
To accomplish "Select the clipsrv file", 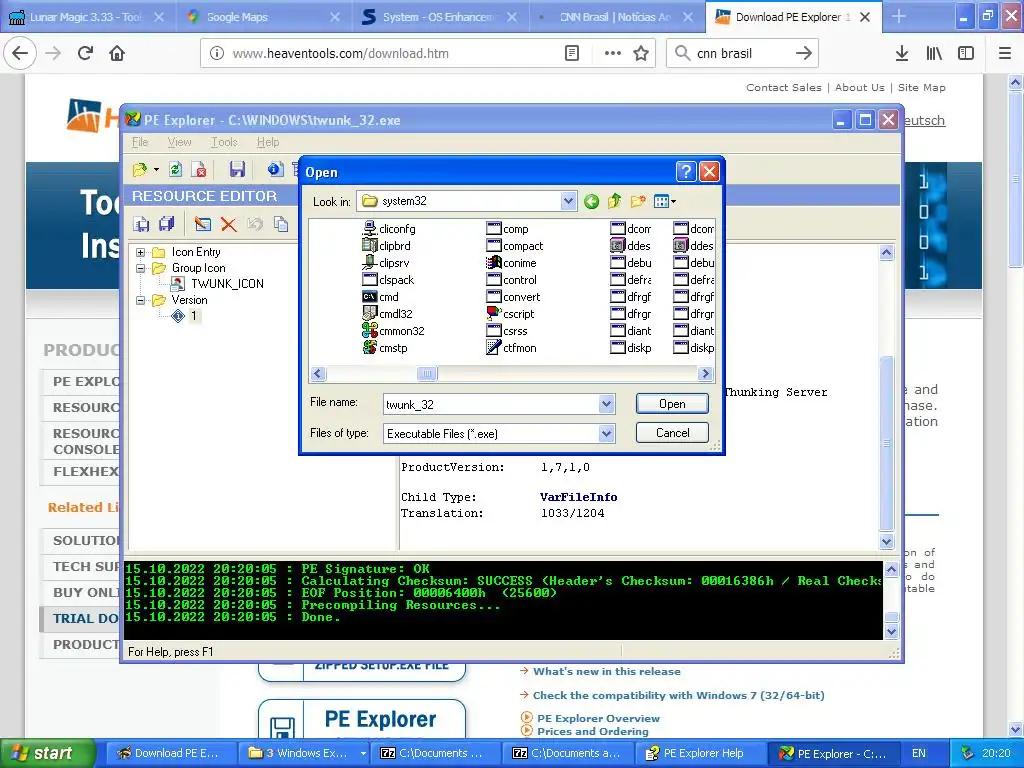I will click(386, 263).
